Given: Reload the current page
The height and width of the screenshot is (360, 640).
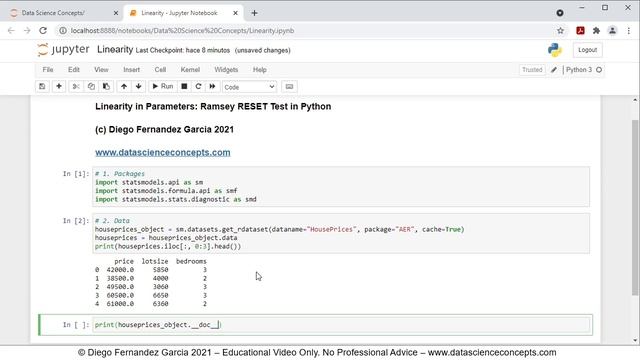Looking at the screenshot, I should tap(43, 31).
